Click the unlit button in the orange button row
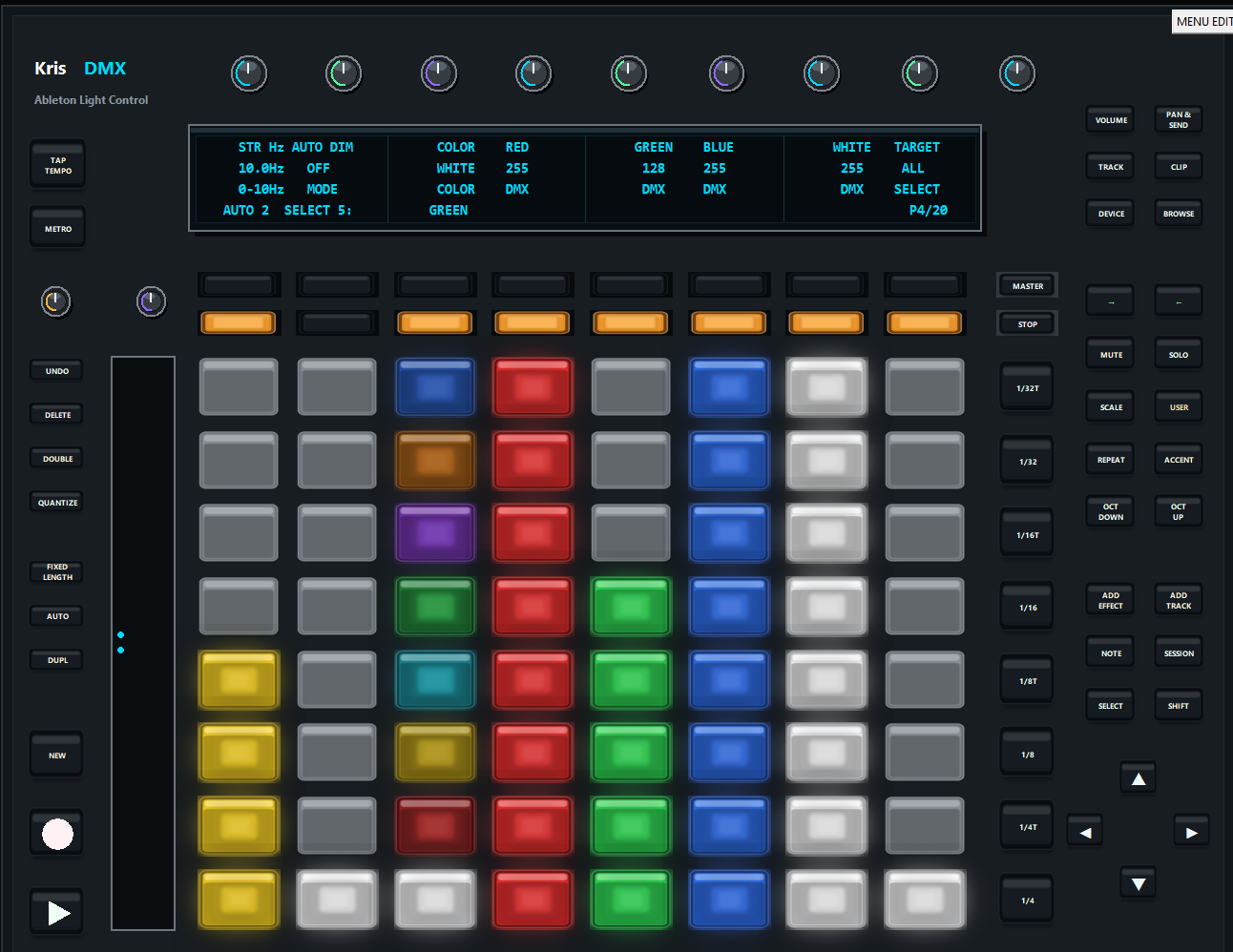1233x952 pixels. tap(337, 323)
